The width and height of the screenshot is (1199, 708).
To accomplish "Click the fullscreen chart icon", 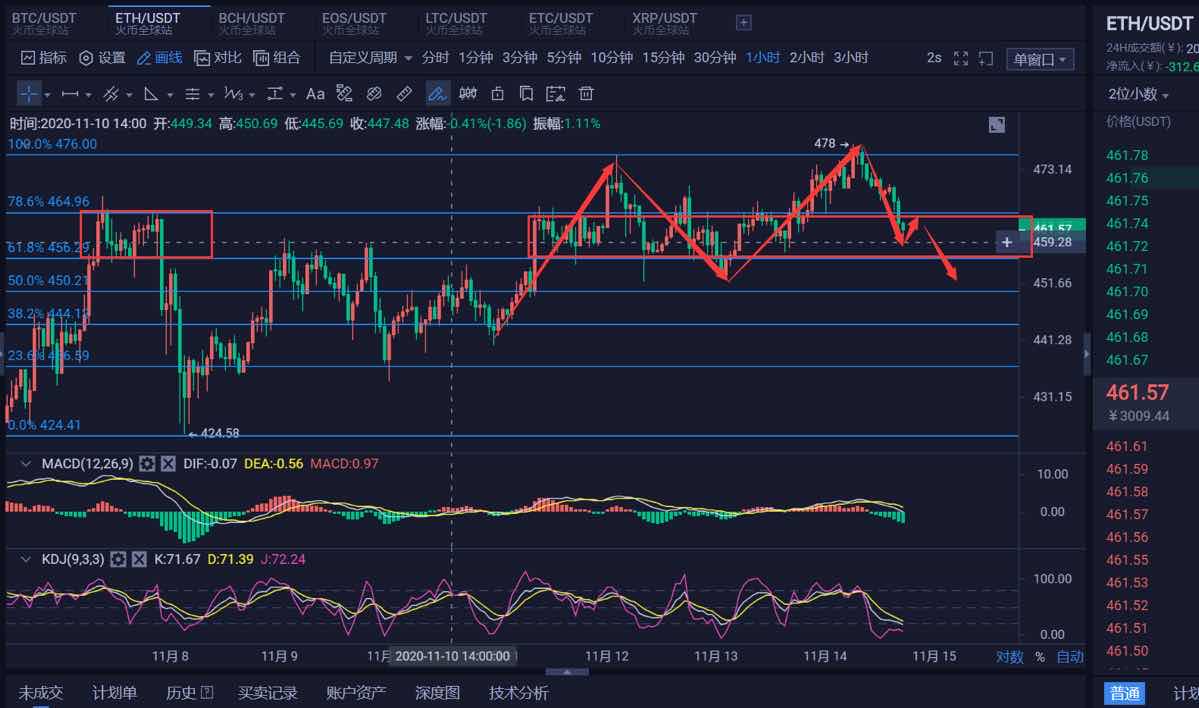I will pyautogui.click(x=962, y=58).
